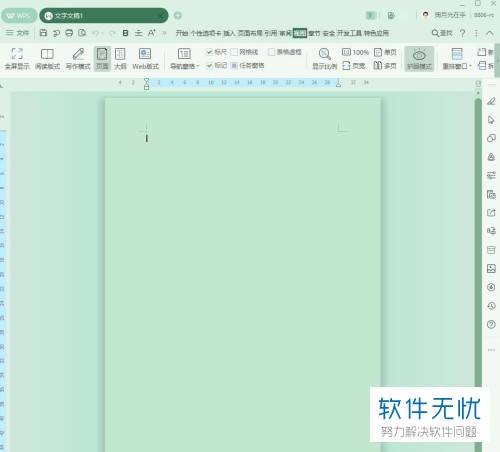
Task: Click the shapes icon in right sidebar
Action: coord(491,138)
